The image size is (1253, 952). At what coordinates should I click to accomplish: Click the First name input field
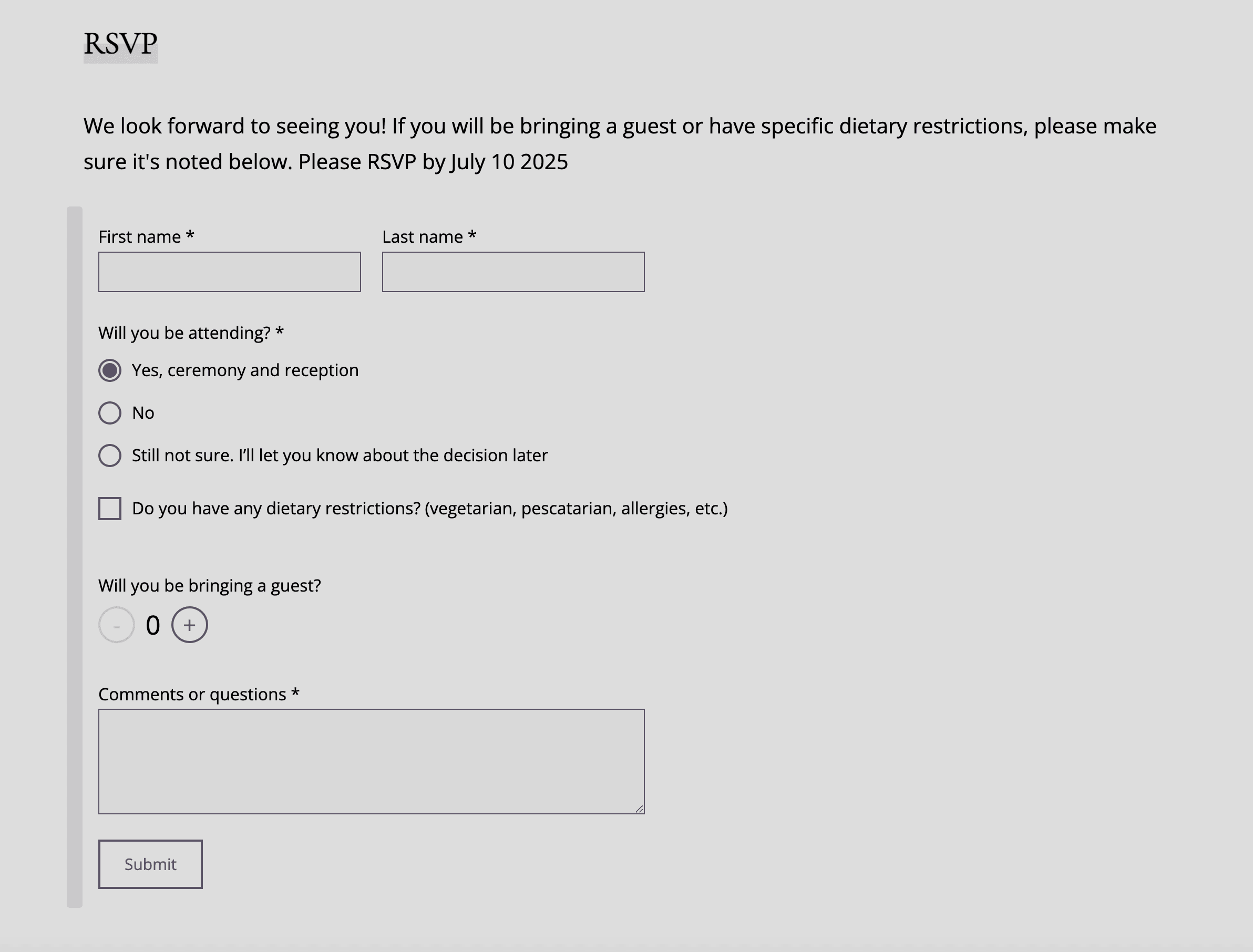click(x=229, y=272)
